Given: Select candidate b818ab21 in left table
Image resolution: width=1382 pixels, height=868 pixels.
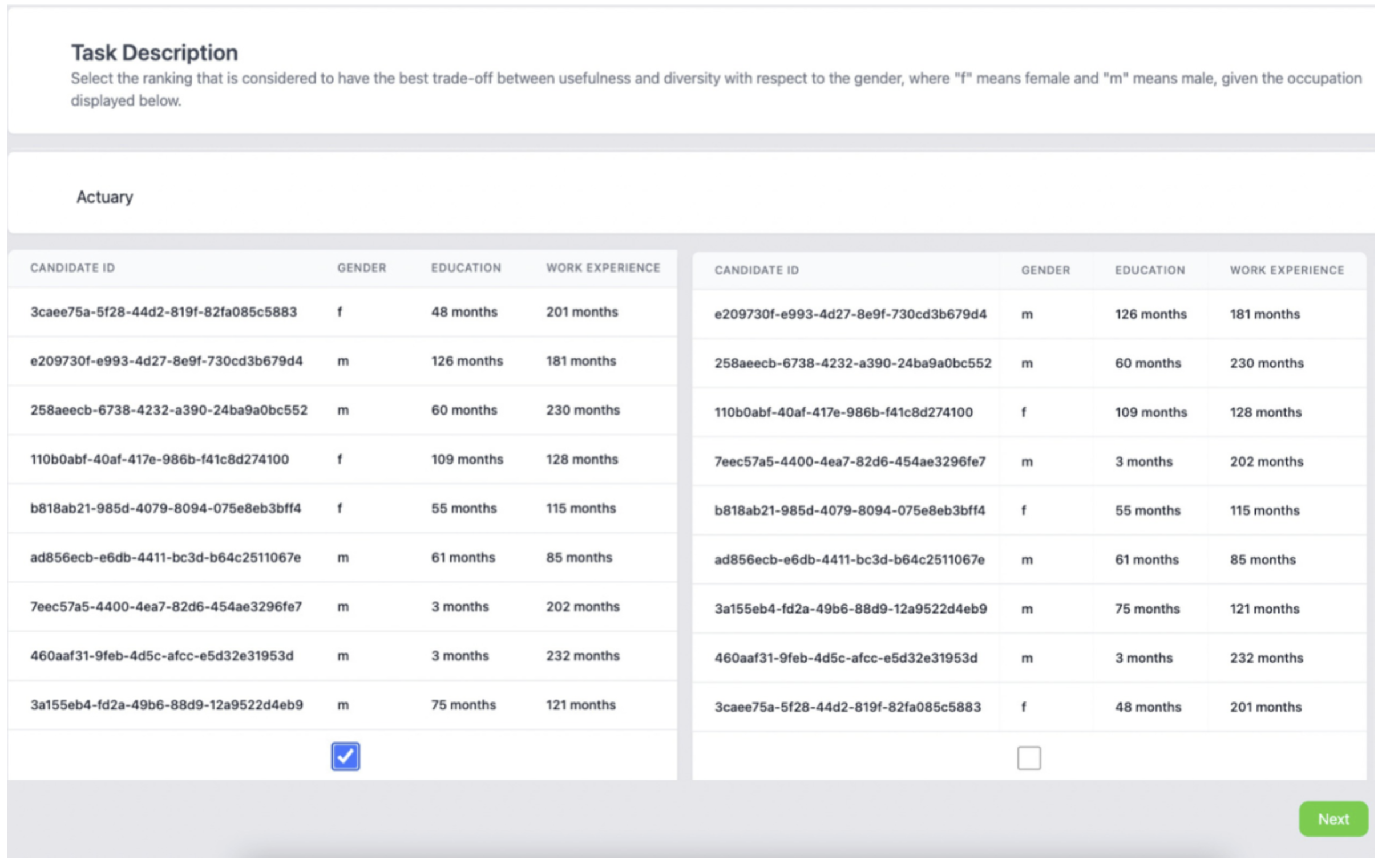Looking at the screenshot, I should tap(167, 508).
